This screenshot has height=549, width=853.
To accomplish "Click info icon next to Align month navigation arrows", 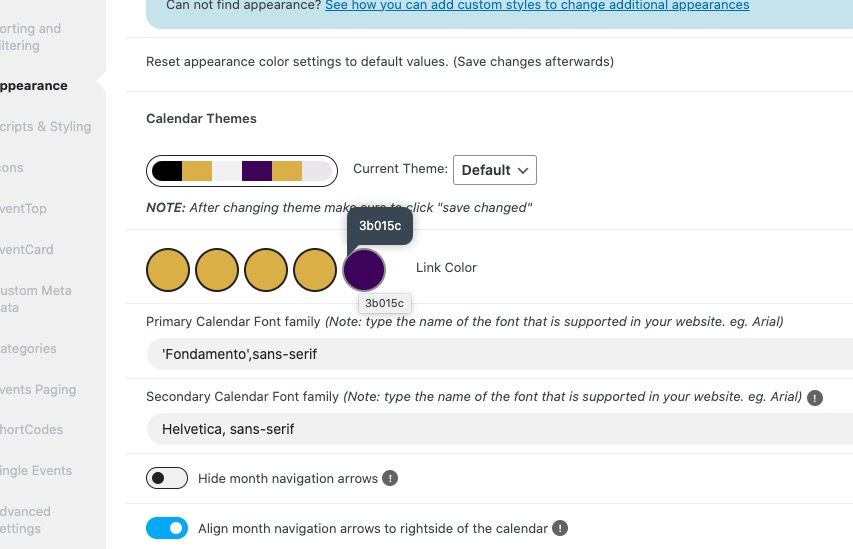I will 560,528.
